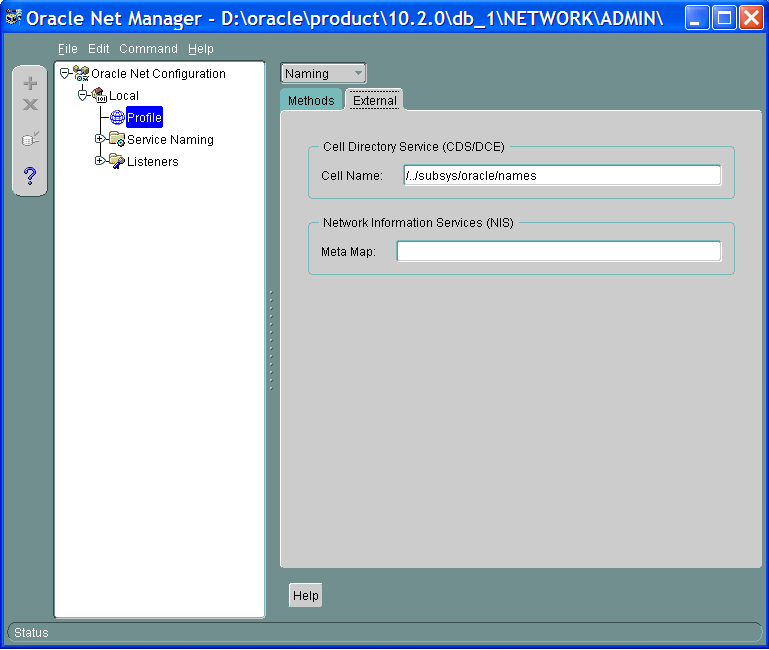The width and height of the screenshot is (769, 650).
Task: Click the Service Naming folder icon
Action: (x=117, y=139)
